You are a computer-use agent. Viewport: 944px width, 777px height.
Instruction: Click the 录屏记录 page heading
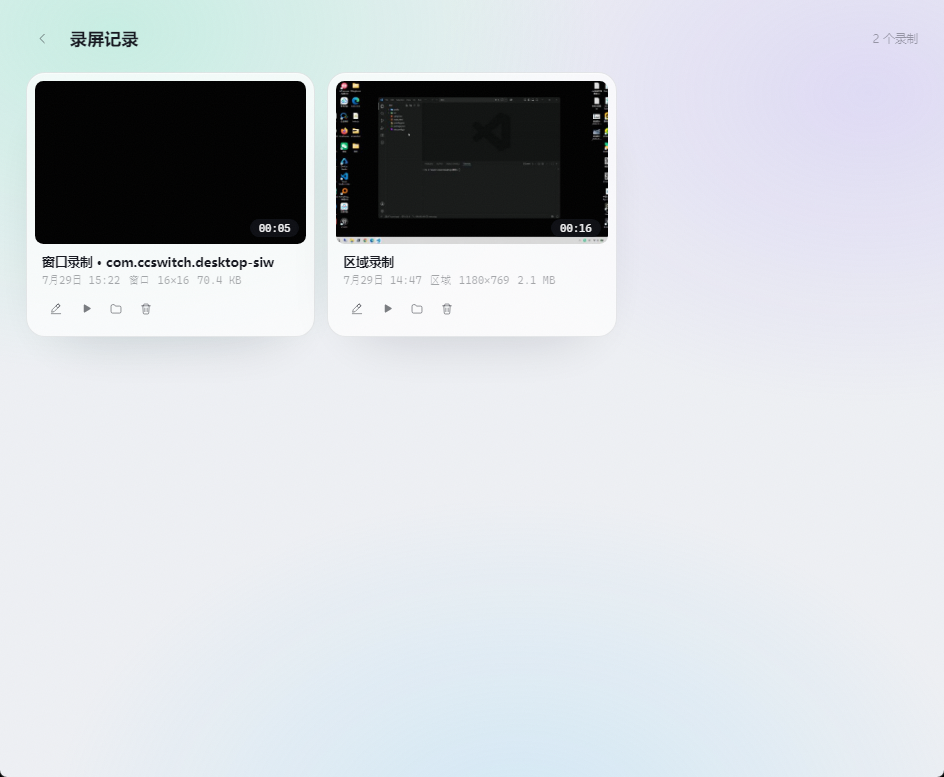(x=104, y=40)
